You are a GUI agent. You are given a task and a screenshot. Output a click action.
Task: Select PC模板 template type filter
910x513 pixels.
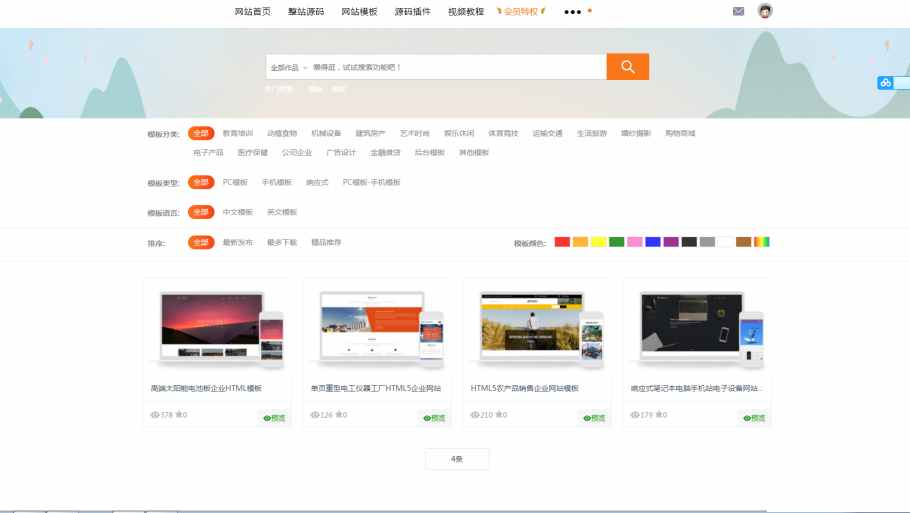click(235, 183)
